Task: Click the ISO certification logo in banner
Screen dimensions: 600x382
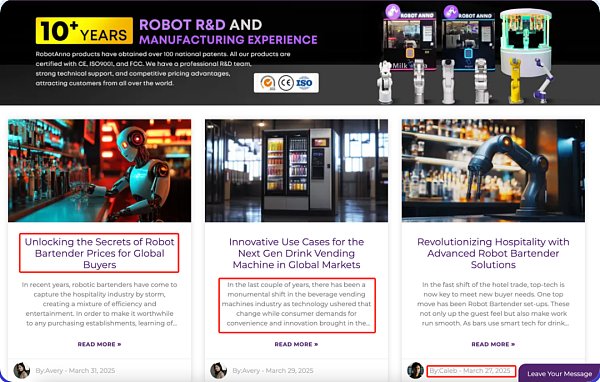Action: [x=304, y=83]
